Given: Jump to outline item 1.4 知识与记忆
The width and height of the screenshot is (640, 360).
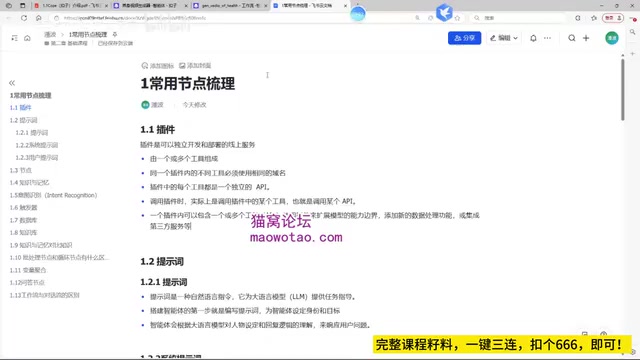Looking at the screenshot, I should click(x=29, y=182).
